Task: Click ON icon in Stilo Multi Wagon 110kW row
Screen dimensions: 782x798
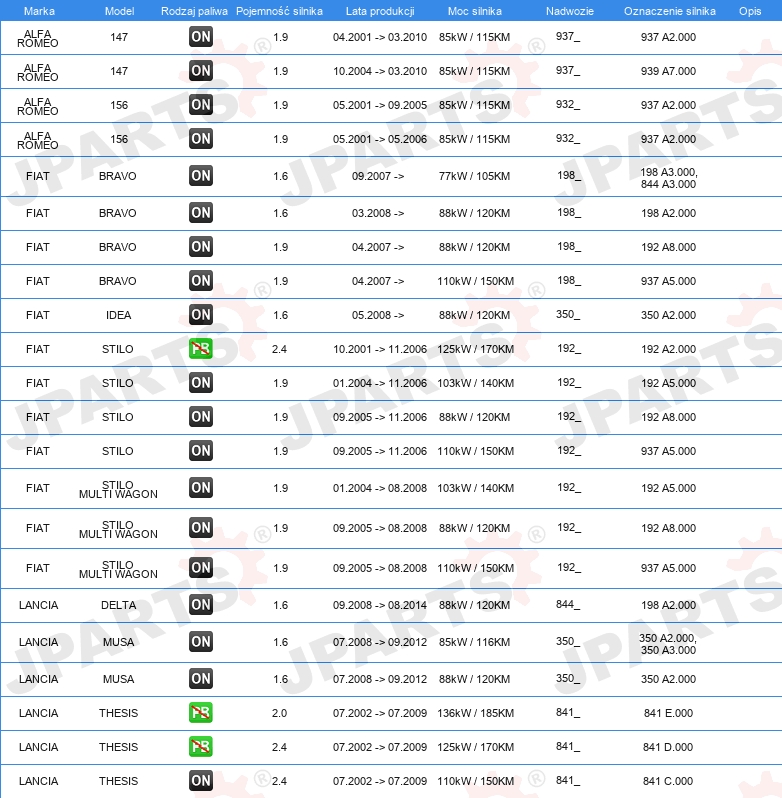Action: (x=200, y=568)
